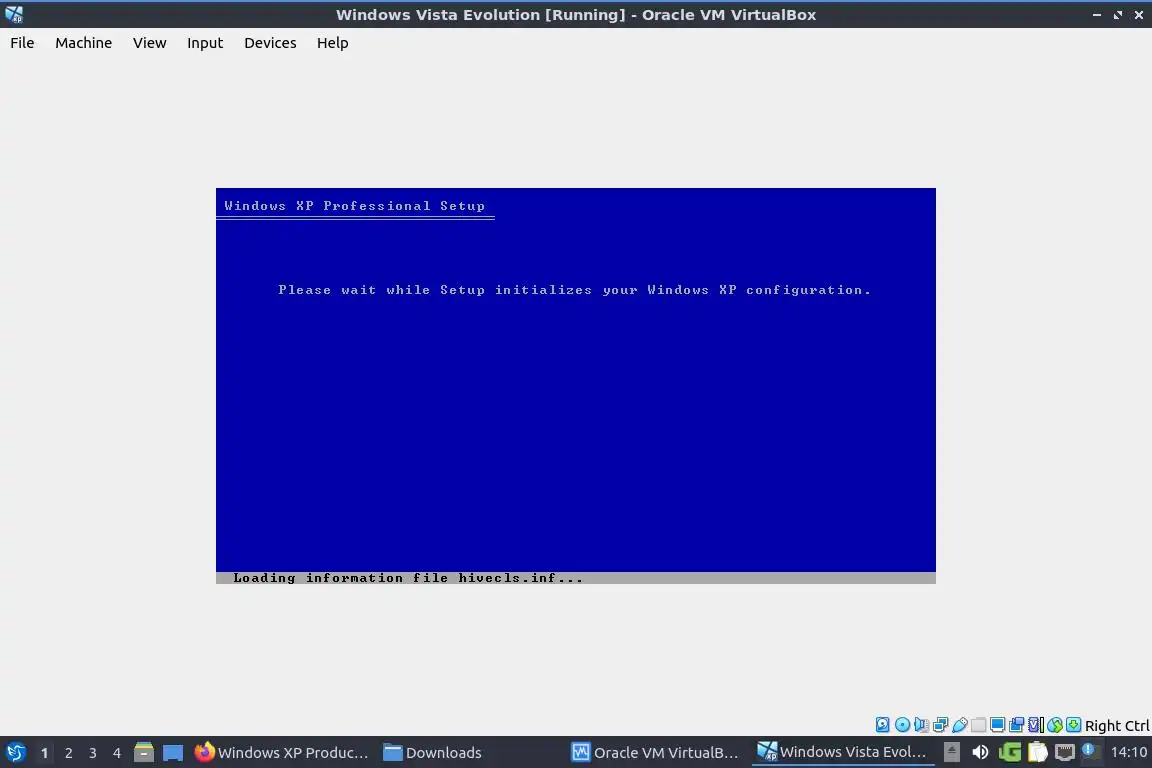This screenshot has width=1152, height=768.
Task: Click the 'Please wait while Setup initializes' message
Action: point(575,290)
